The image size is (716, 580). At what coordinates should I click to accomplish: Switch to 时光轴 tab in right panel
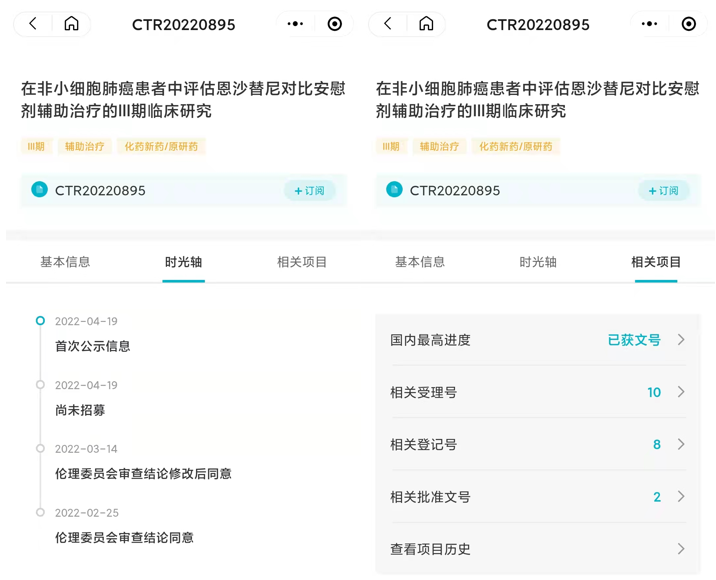pyautogui.click(x=538, y=262)
